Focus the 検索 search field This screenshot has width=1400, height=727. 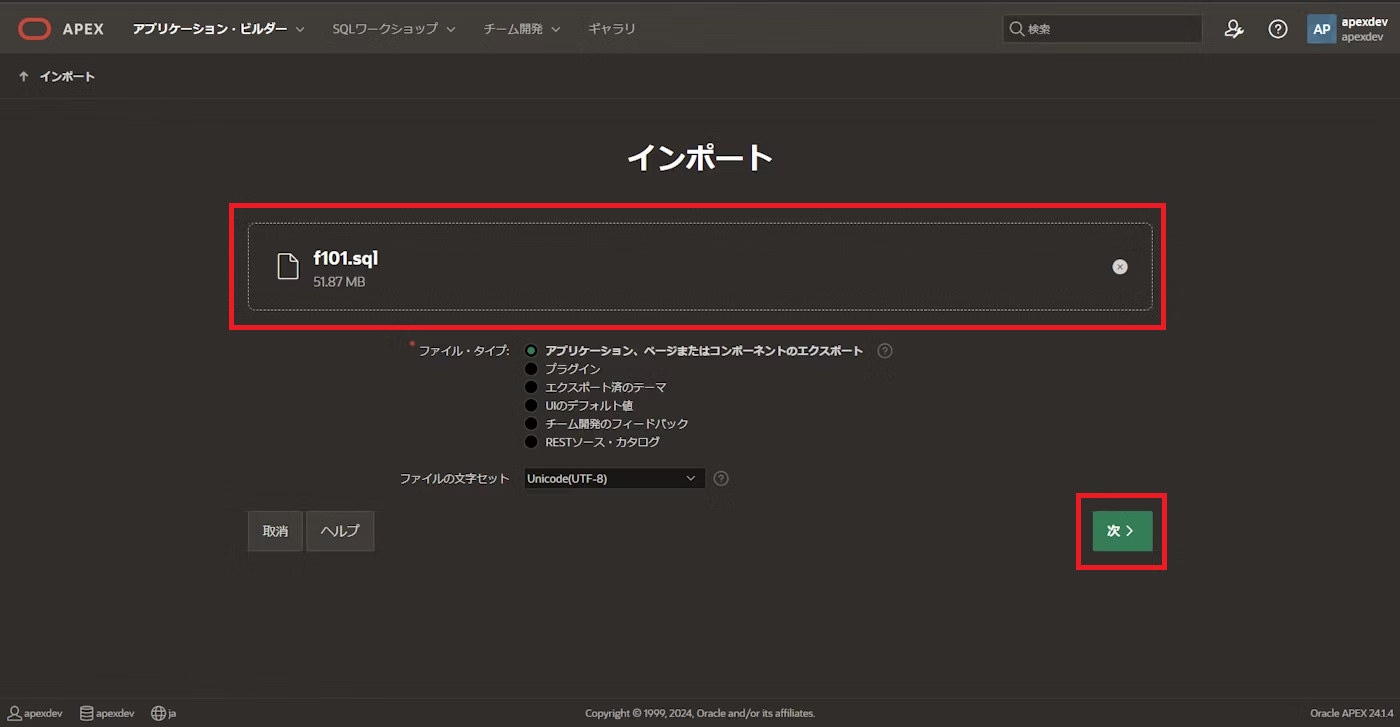pyautogui.click(x=1102, y=29)
